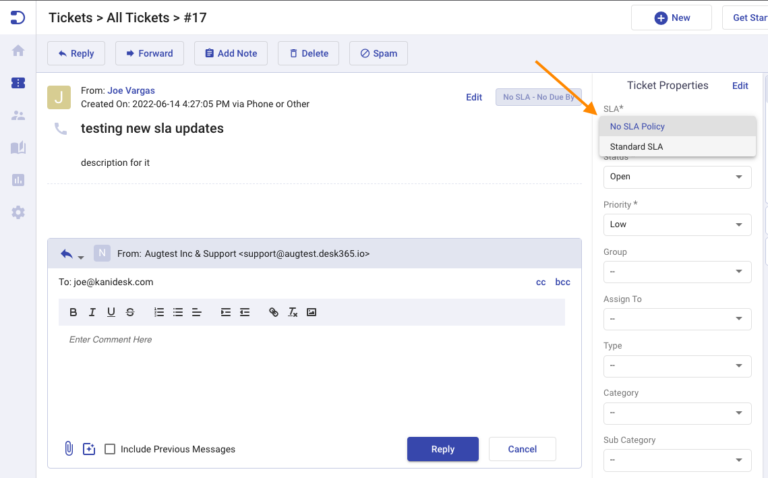Click ticket subject testing new sla updates
Viewport: 768px width, 478px height.
pyautogui.click(x=152, y=128)
